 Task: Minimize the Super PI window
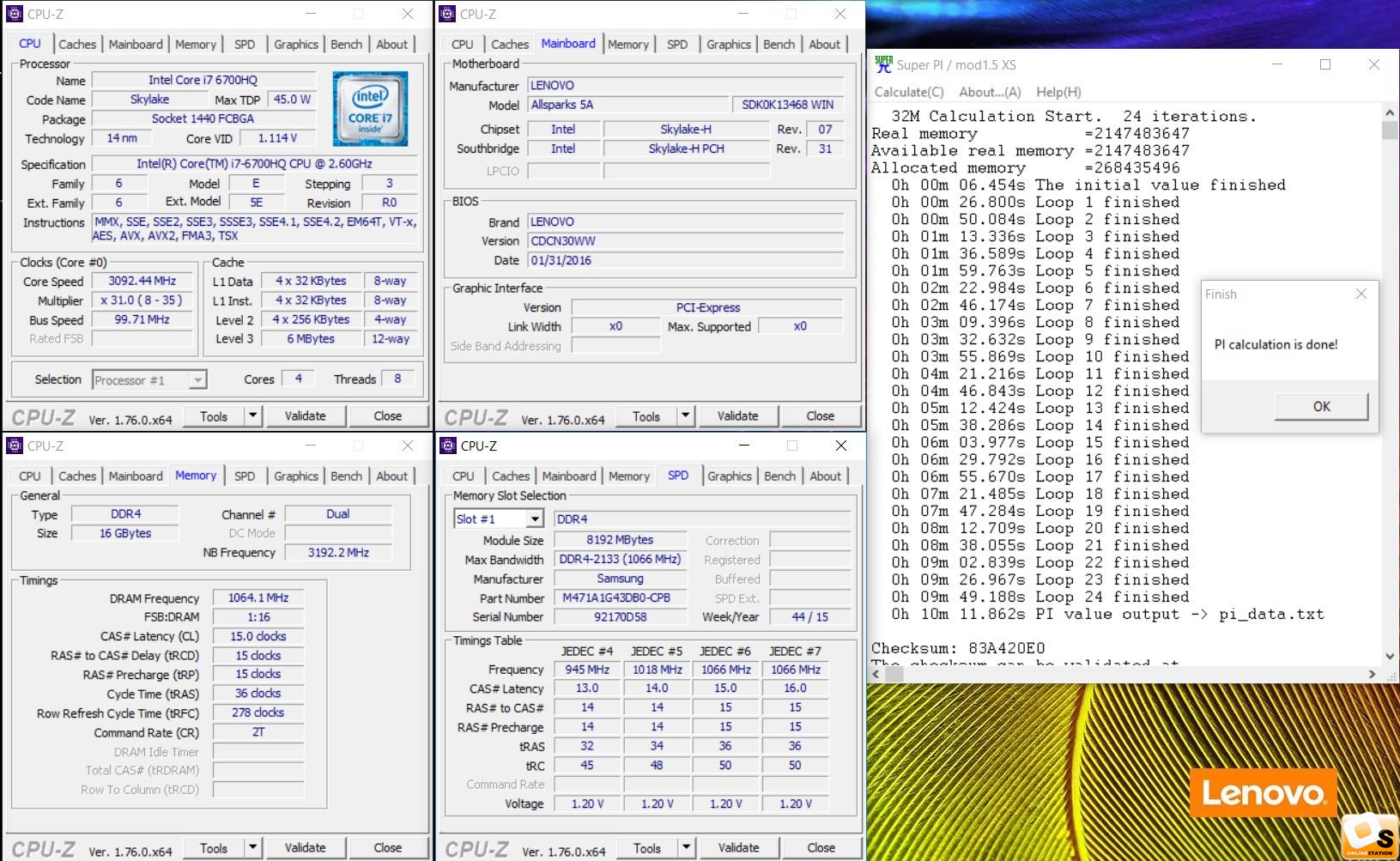point(1278,64)
